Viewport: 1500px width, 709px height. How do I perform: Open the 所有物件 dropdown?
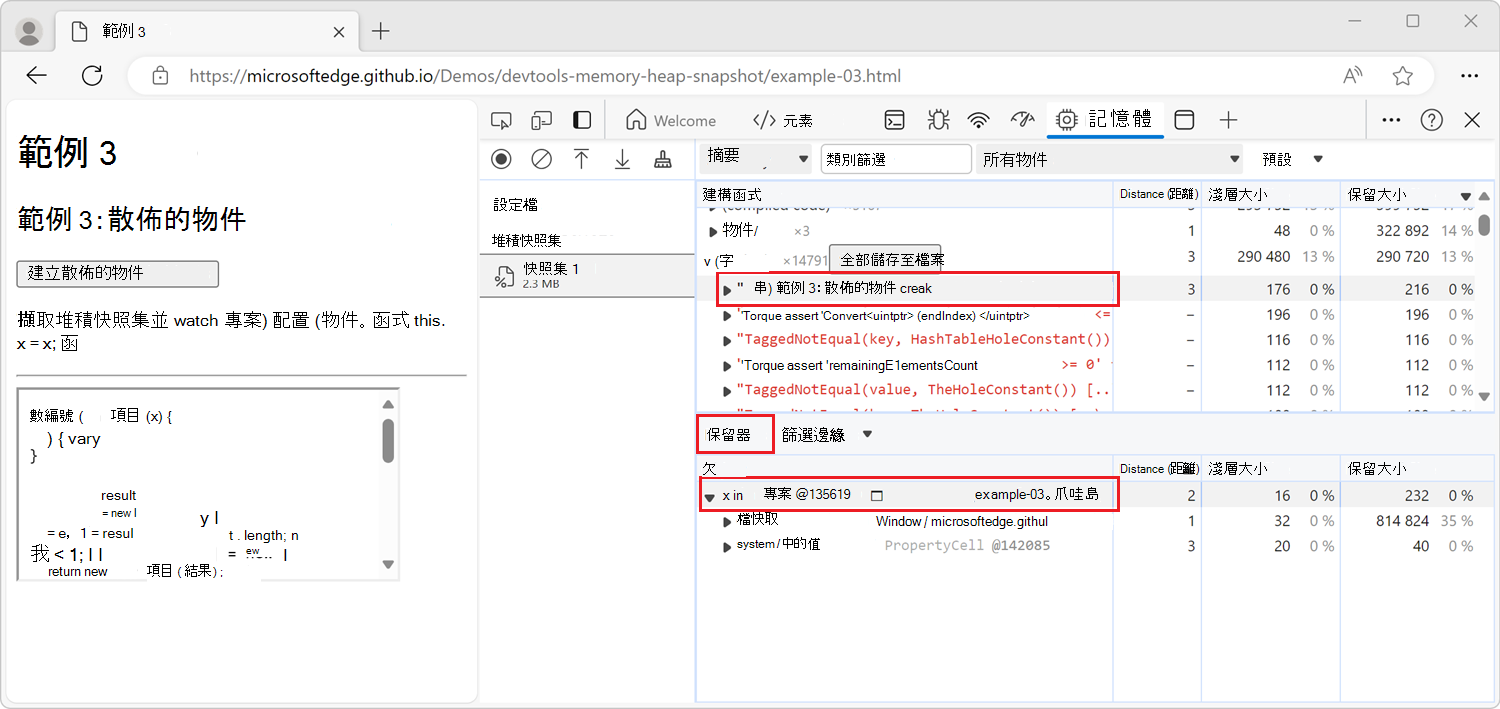tap(1109, 159)
